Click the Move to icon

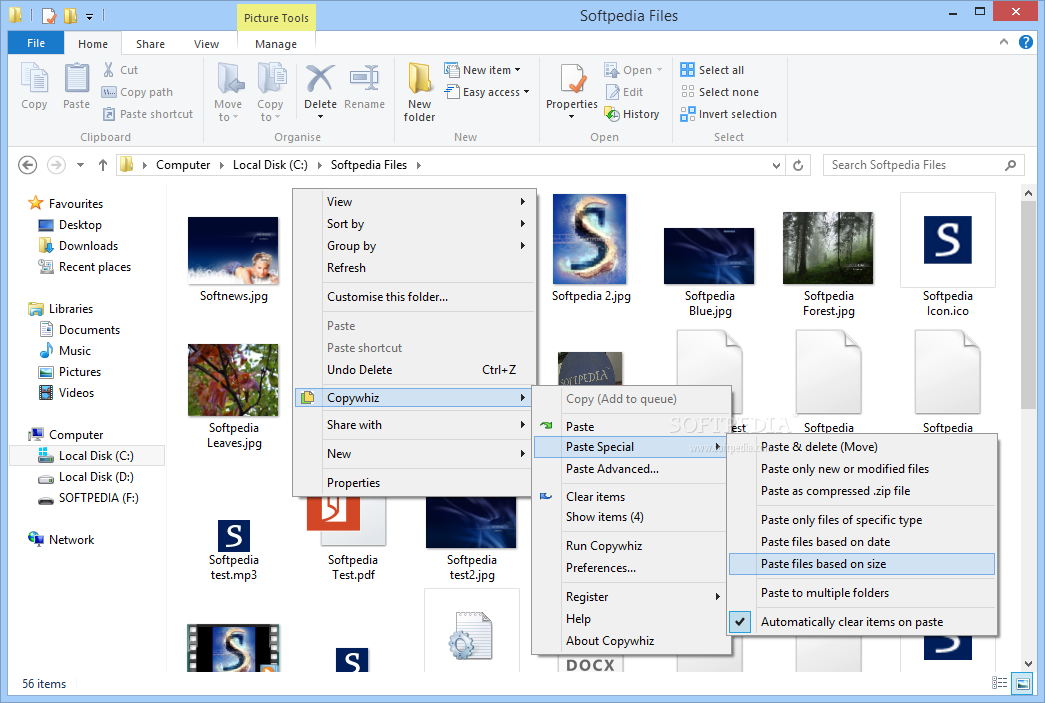click(229, 79)
